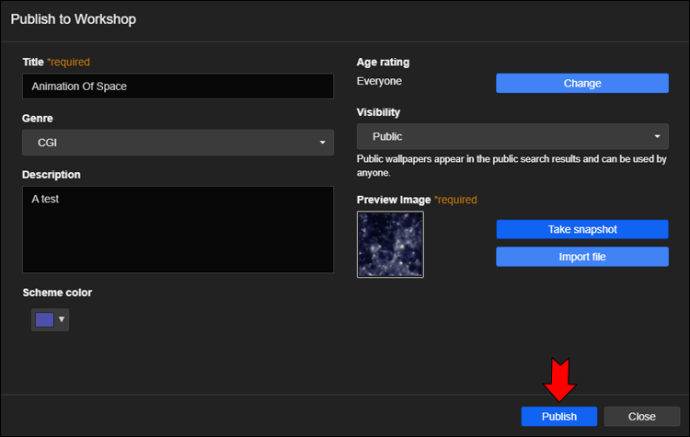This screenshot has height=437, width=690.
Task: Click the Everyone age rating text
Action: click(x=379, y=81)
